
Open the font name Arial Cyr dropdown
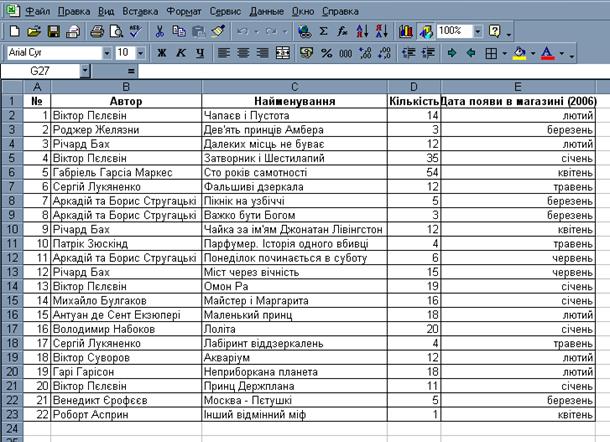pos(107,53)
